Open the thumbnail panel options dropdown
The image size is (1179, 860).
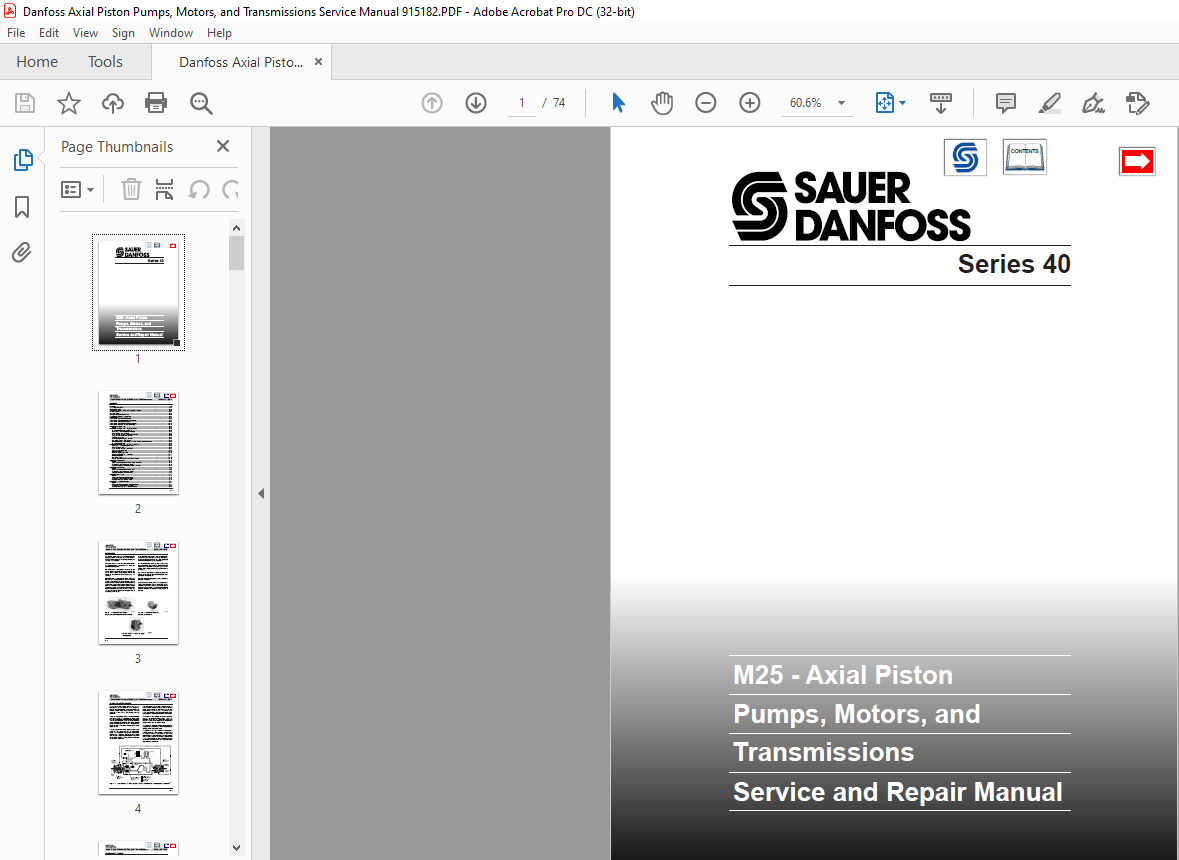77,189
